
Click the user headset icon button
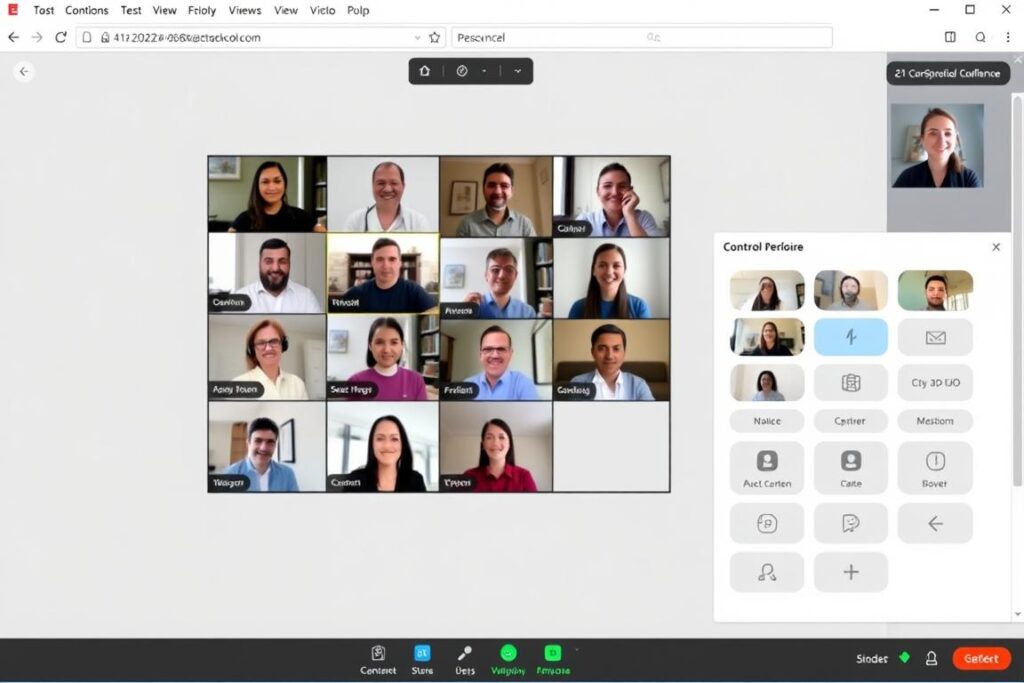767,572
